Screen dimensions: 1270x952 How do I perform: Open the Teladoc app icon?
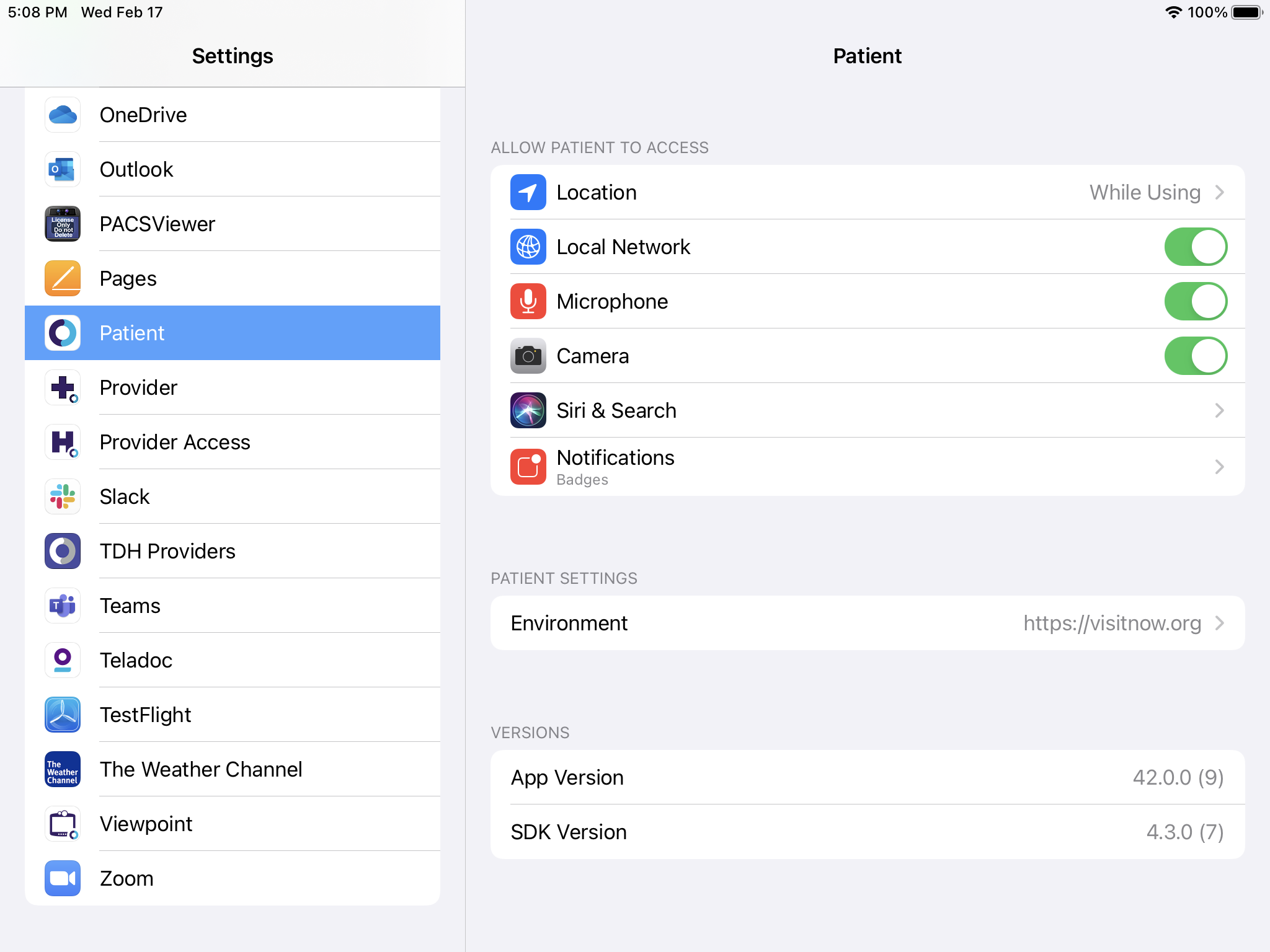pos(63,660)
